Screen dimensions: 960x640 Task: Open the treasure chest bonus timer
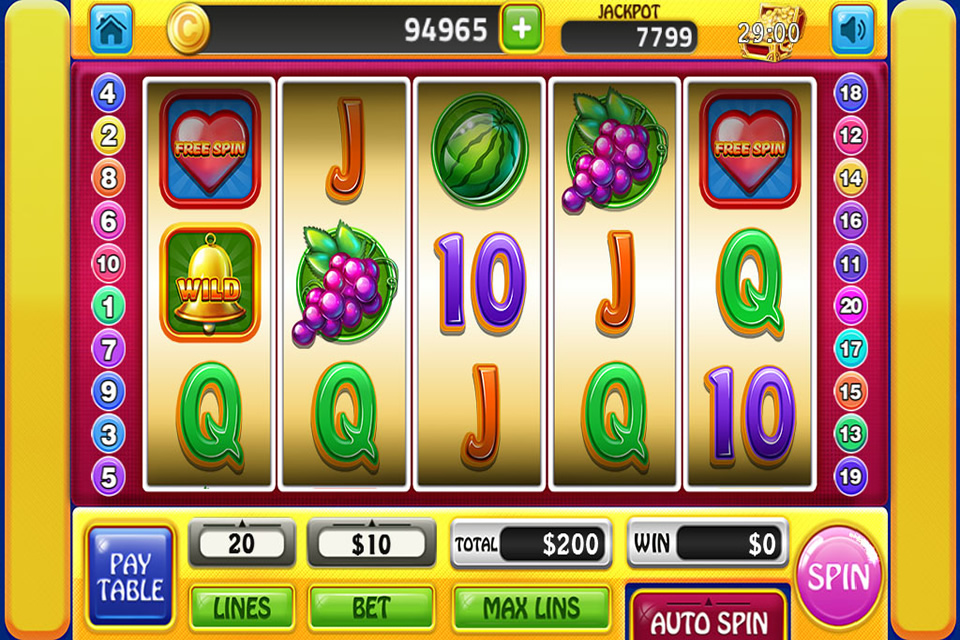tap(769, 32)
